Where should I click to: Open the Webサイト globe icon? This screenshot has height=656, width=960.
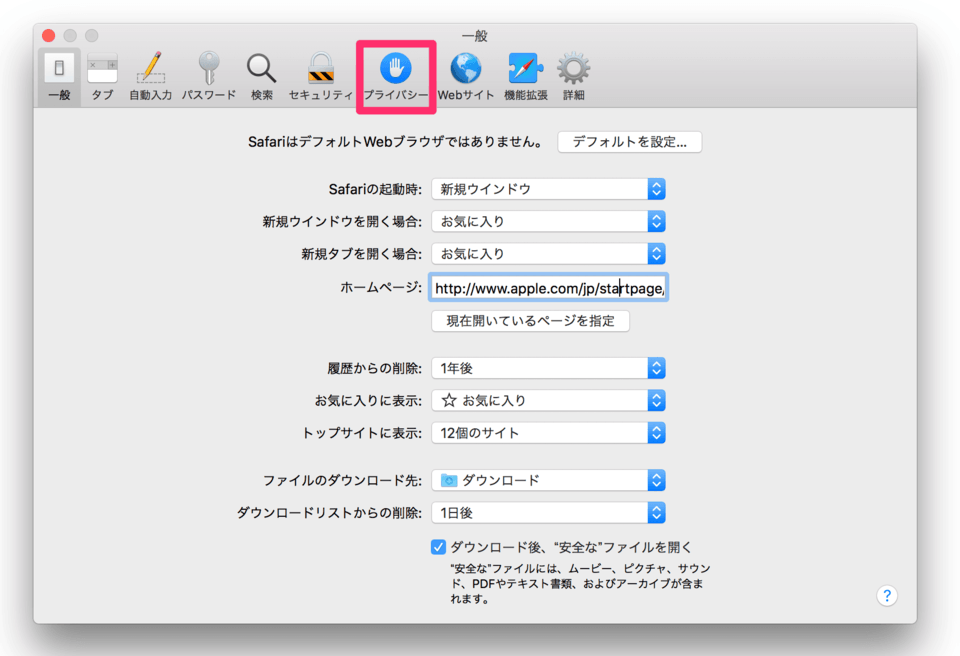point(465,70)
